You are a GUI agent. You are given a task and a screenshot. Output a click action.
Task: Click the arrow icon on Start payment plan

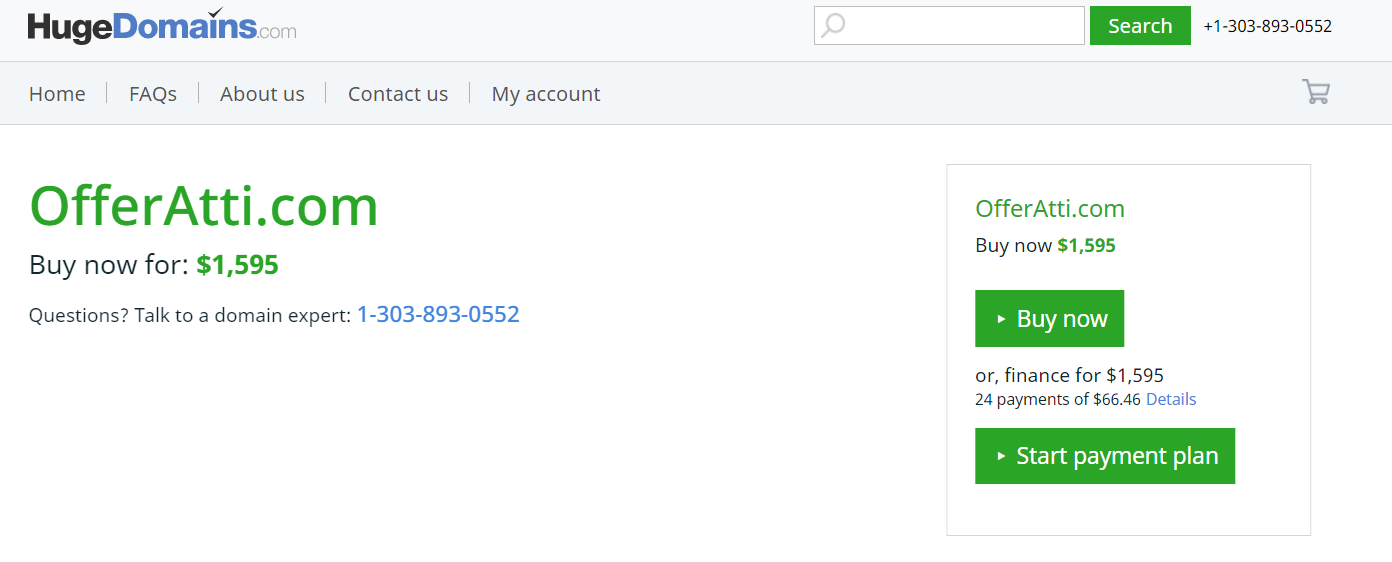point(1001,456)
